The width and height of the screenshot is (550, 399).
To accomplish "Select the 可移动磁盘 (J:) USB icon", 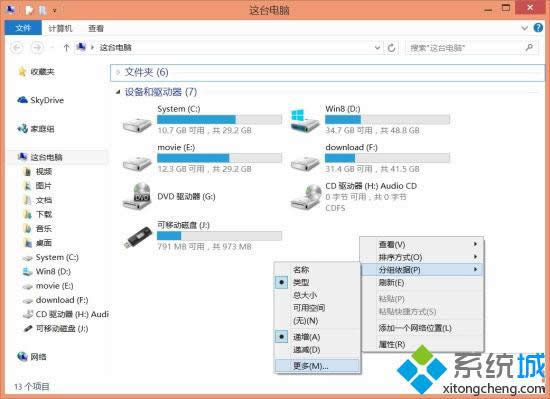I will tap(138, 237).
